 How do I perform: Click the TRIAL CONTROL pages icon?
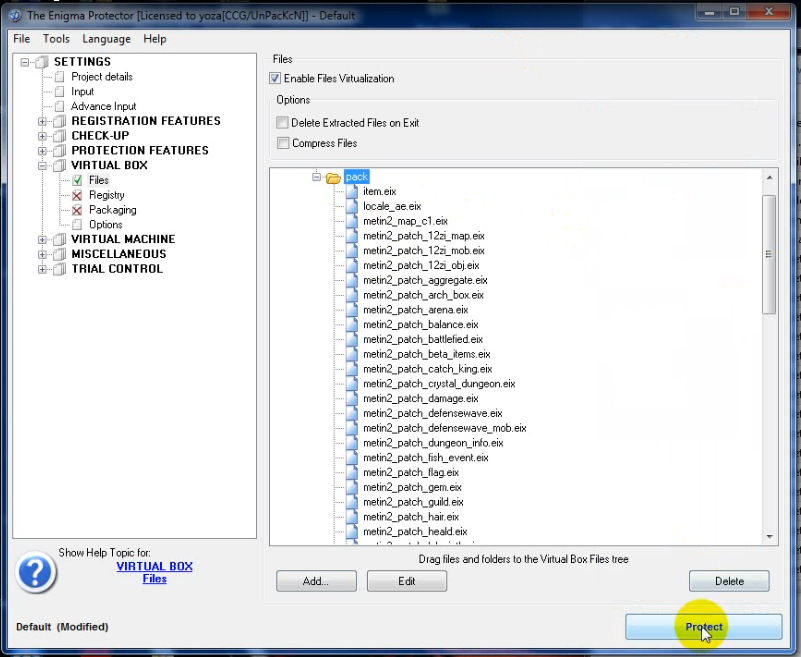click(60, 269)
